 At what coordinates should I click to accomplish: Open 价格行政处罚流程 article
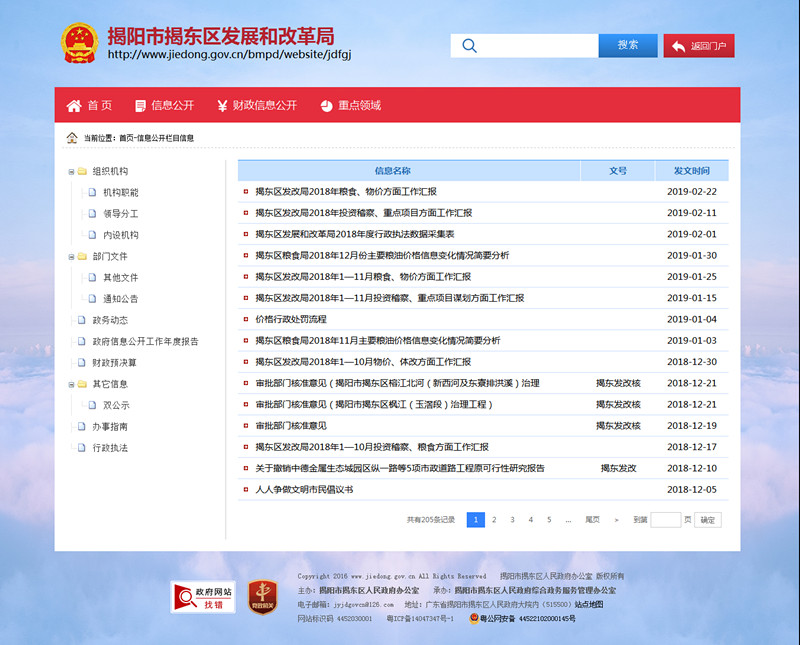pos(291,319)
